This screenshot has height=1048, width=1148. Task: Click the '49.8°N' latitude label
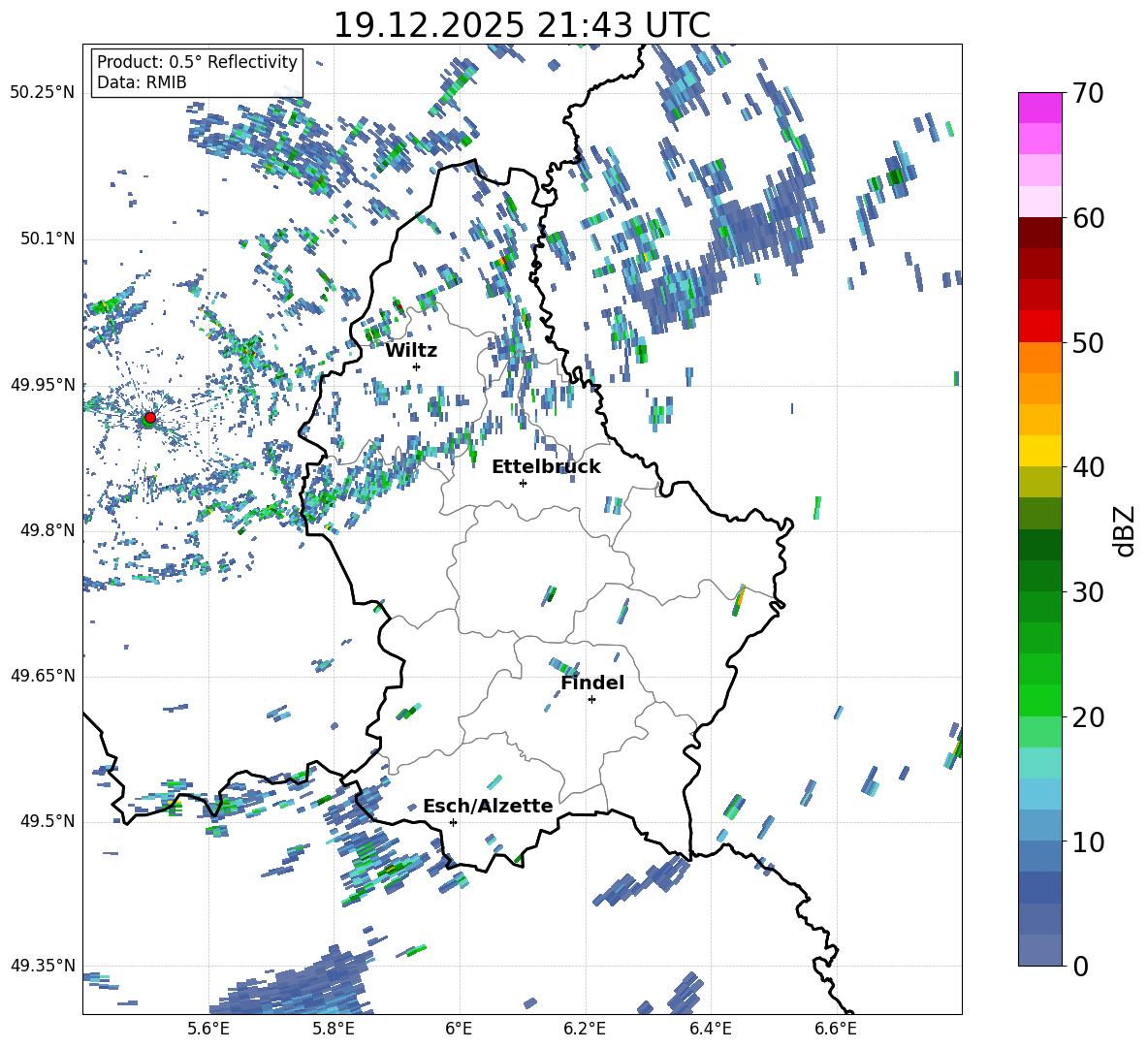(47, 530)
